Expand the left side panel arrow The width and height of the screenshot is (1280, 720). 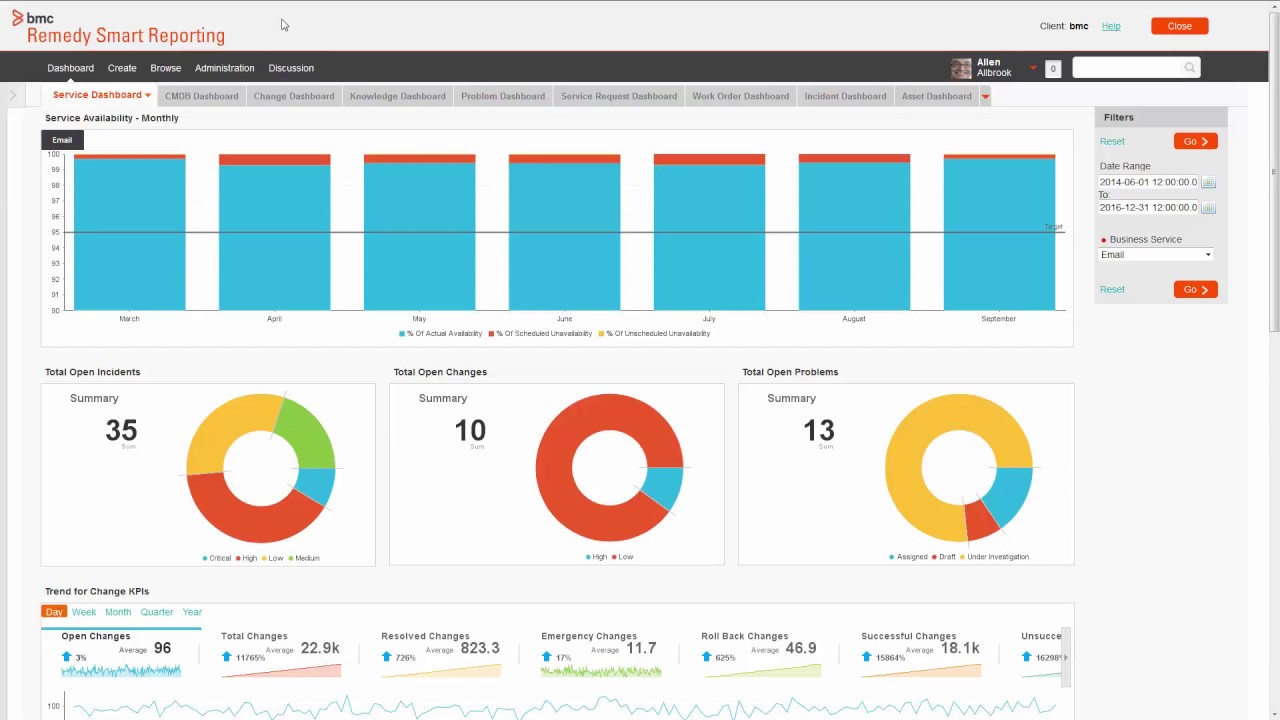tap(13, 96)
